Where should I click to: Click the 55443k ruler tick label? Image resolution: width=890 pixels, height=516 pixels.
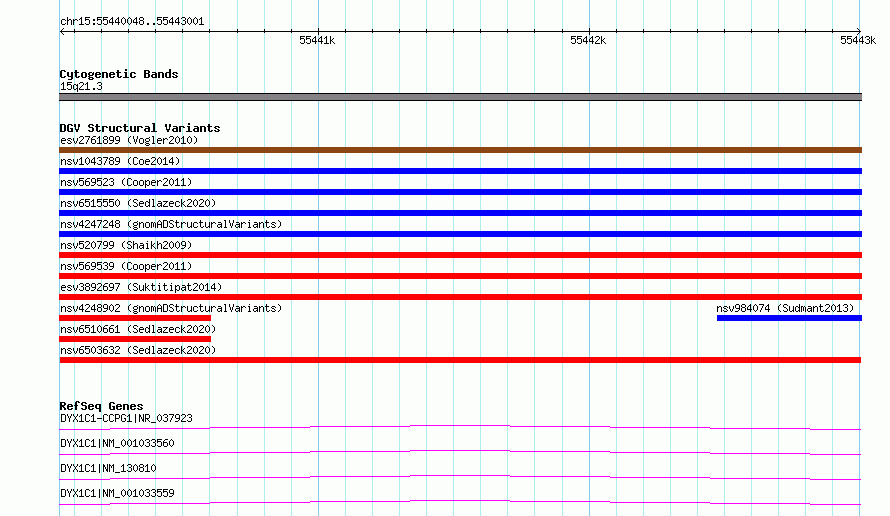pos(858,40)
